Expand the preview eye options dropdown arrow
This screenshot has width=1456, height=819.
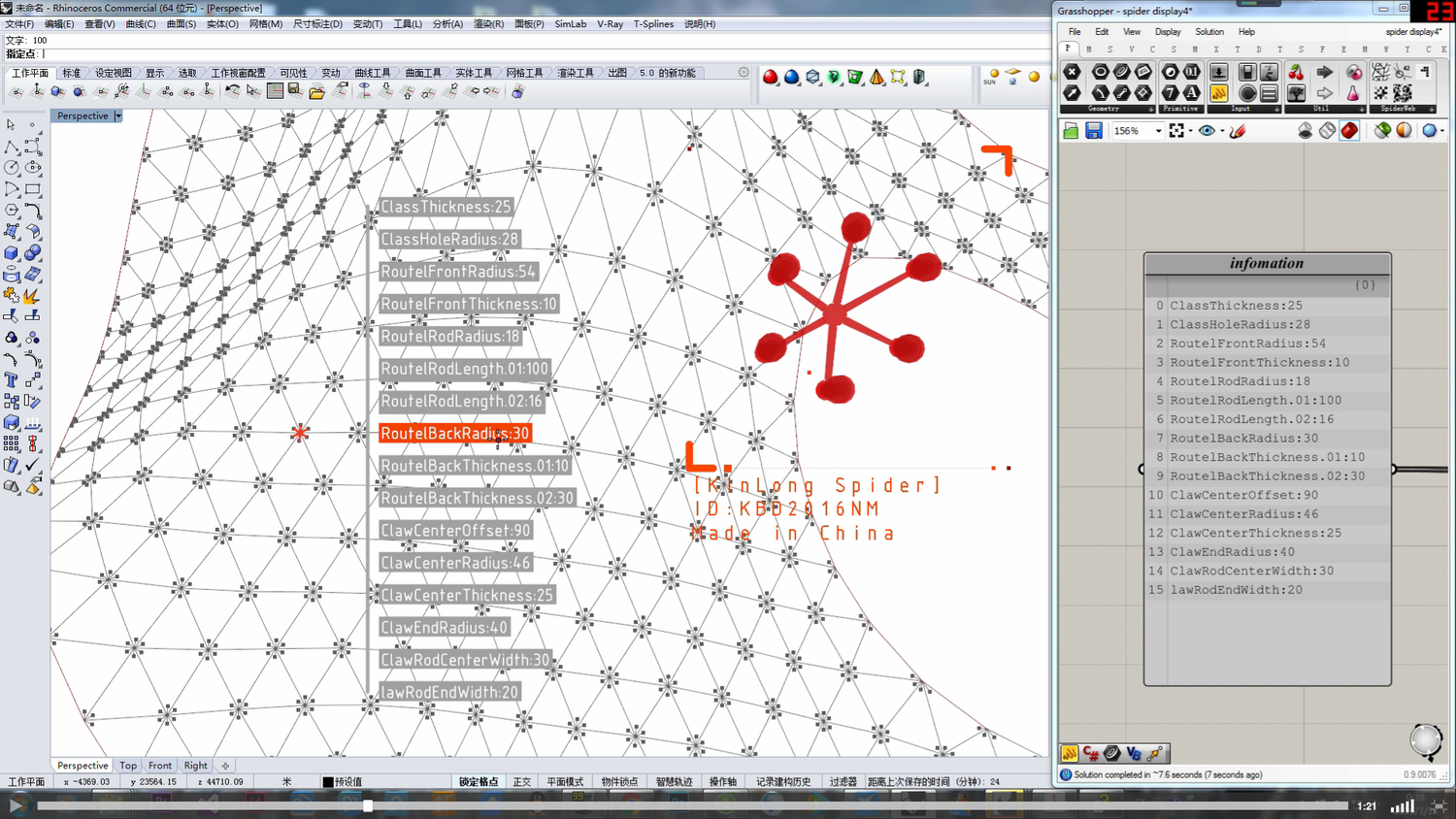point(1221,131)
